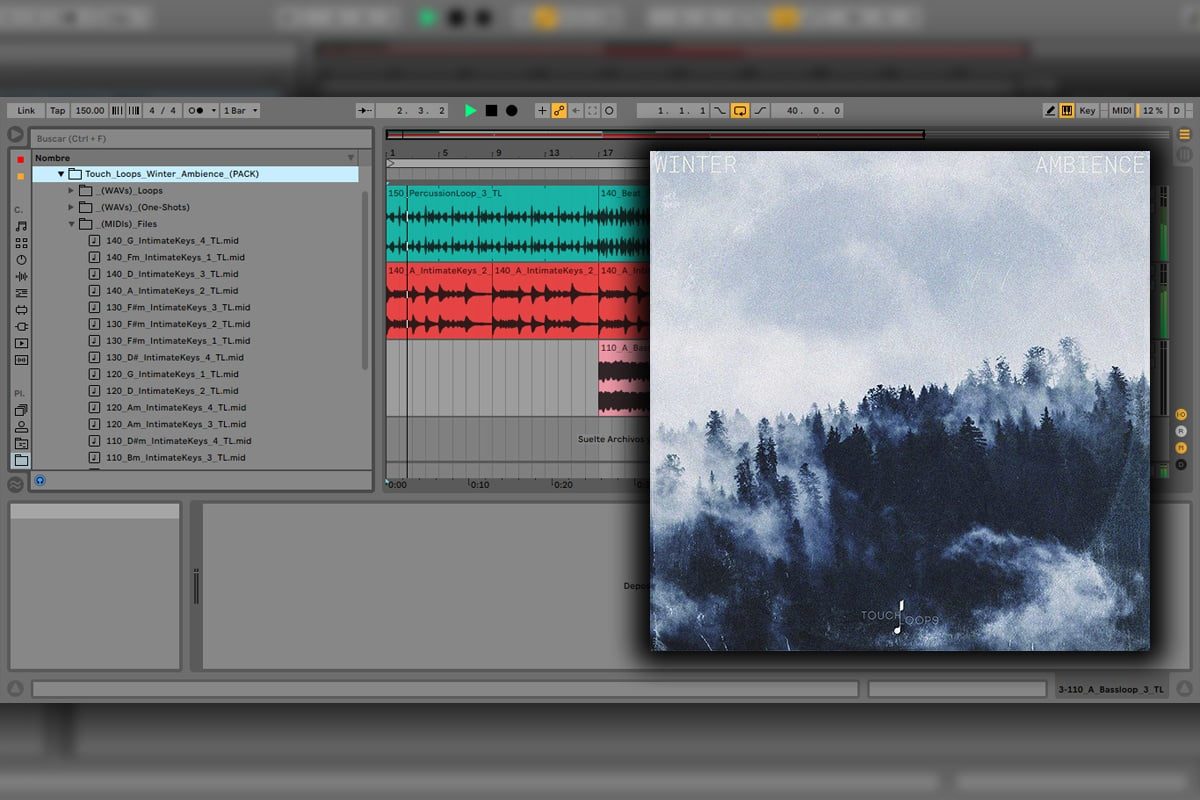
Task: Click the Punch-Out switch
Action: (760, 111)
